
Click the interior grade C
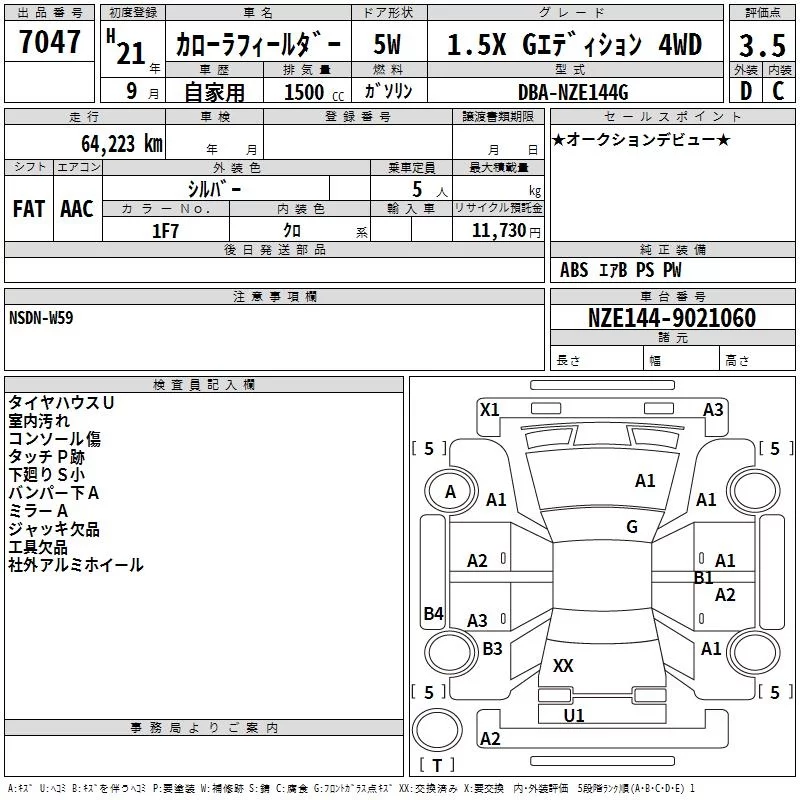tap(778, 91)
